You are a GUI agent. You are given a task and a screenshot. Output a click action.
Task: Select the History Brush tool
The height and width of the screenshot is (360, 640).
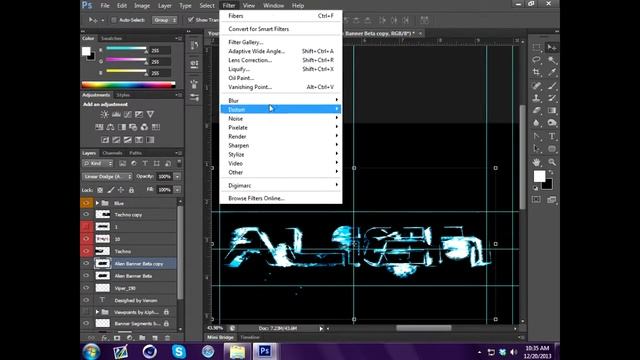[552, 98]
